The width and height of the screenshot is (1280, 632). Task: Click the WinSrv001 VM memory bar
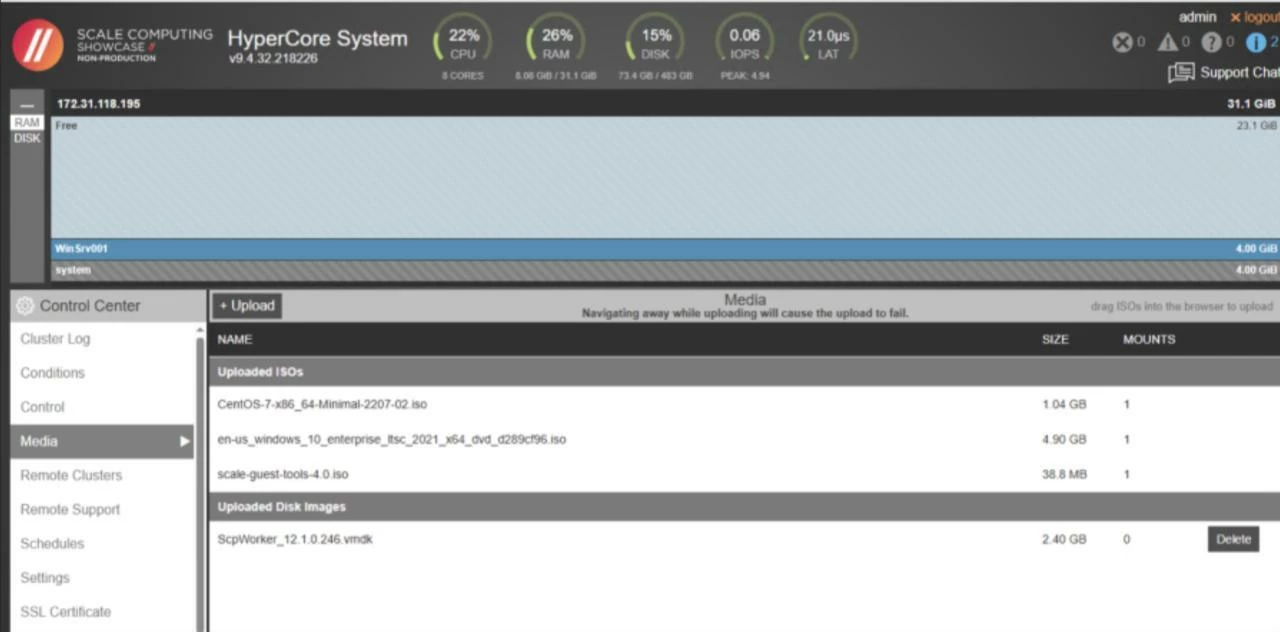pos(664,249)
